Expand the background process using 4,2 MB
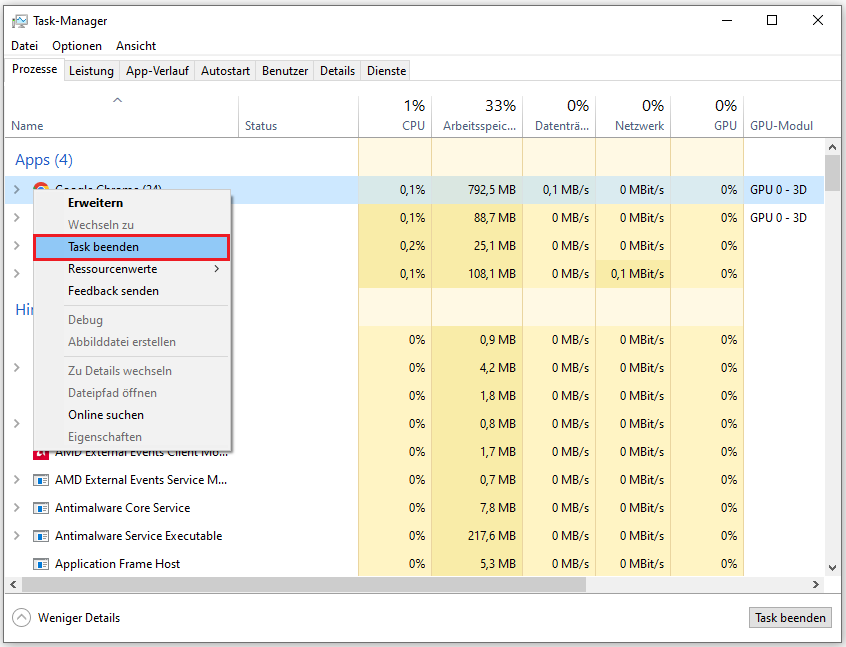The width and height of the screenshot is (846, 647). [x=17, y=367]
